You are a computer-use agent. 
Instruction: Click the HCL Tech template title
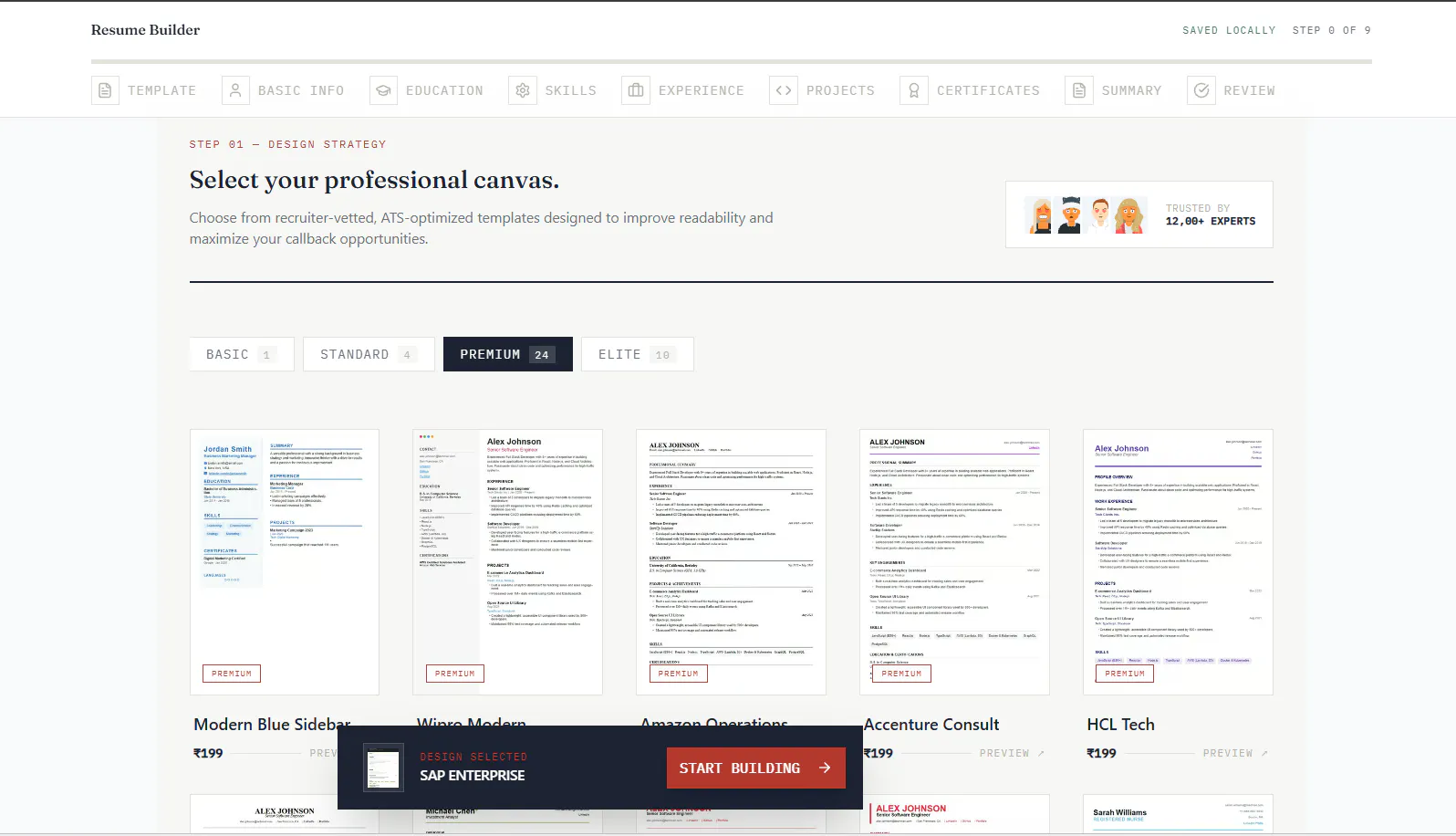(1120, 724)
